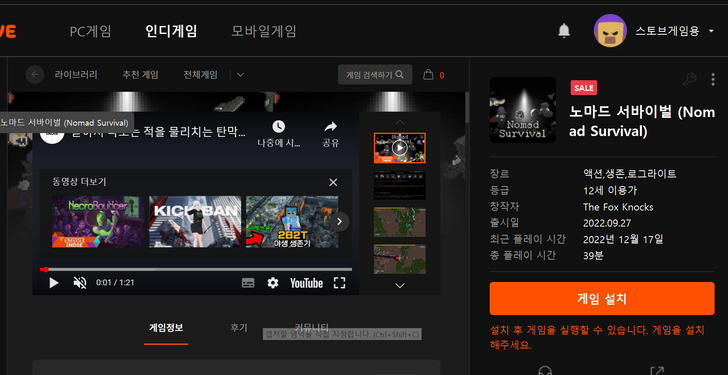Enter fullscreen video mode
Viewport: 728px width, 375px height.
[340, 283]
